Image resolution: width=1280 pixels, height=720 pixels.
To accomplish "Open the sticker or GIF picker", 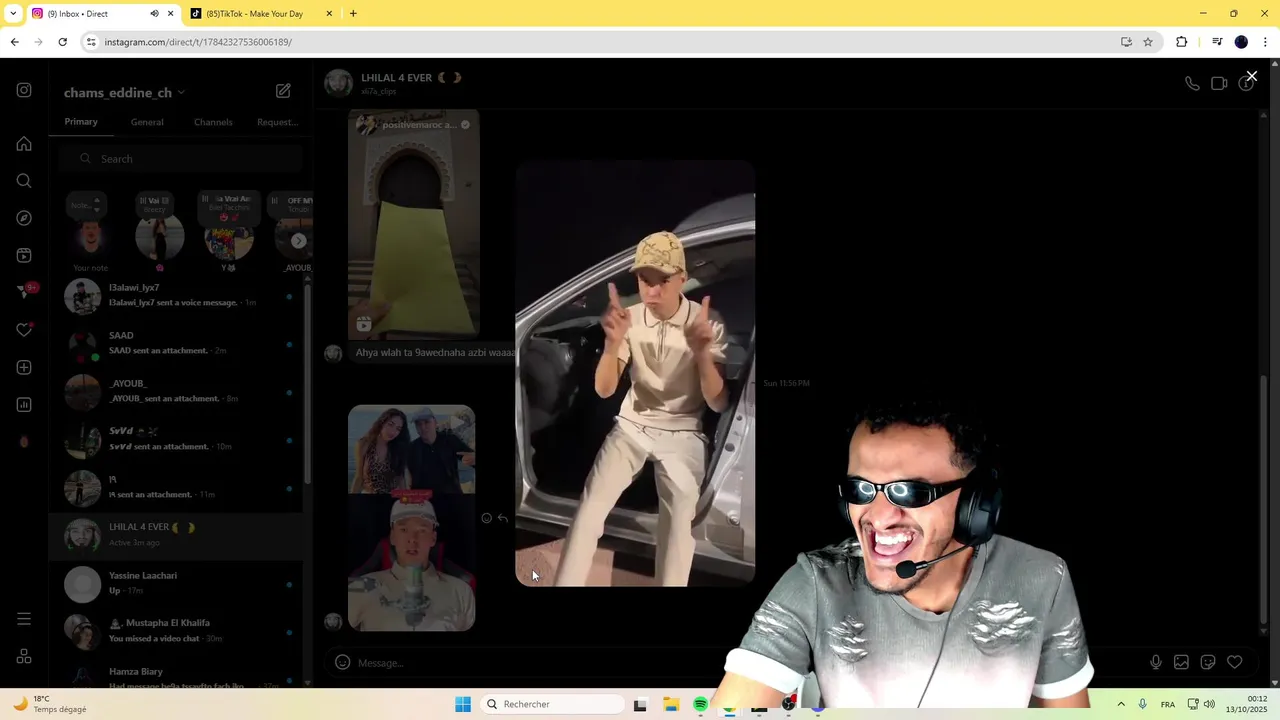I will [1208, 662].
